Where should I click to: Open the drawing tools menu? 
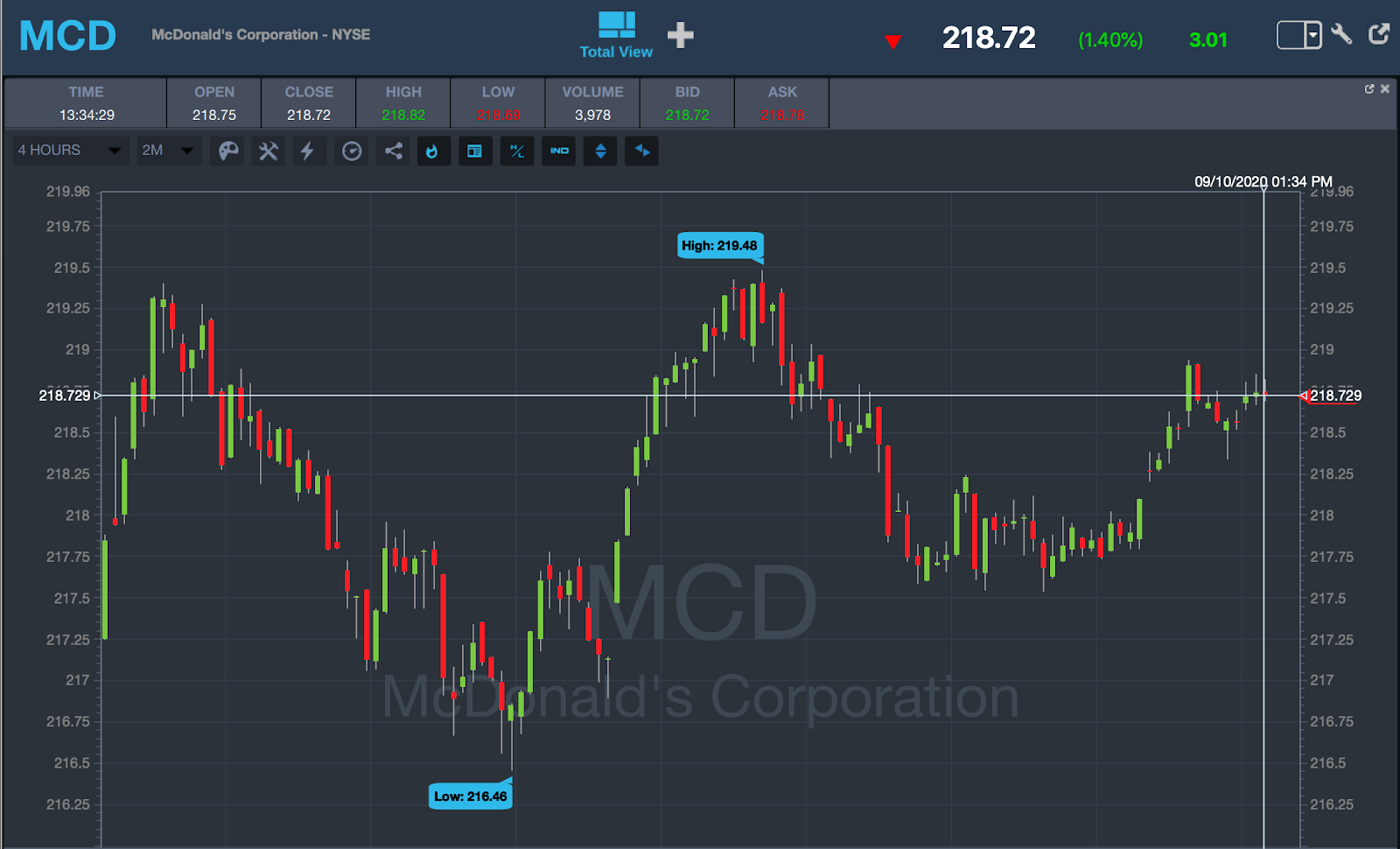268,151
